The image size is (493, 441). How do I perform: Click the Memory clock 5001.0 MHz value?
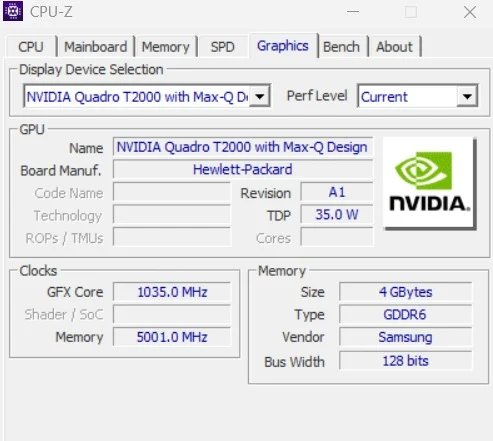(x=172, y=337)
